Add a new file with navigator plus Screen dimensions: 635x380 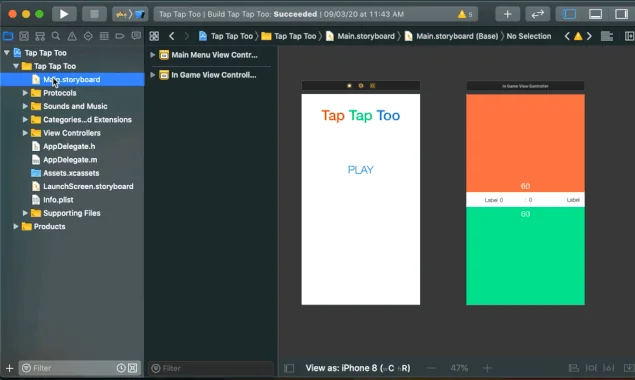point(9,368)
